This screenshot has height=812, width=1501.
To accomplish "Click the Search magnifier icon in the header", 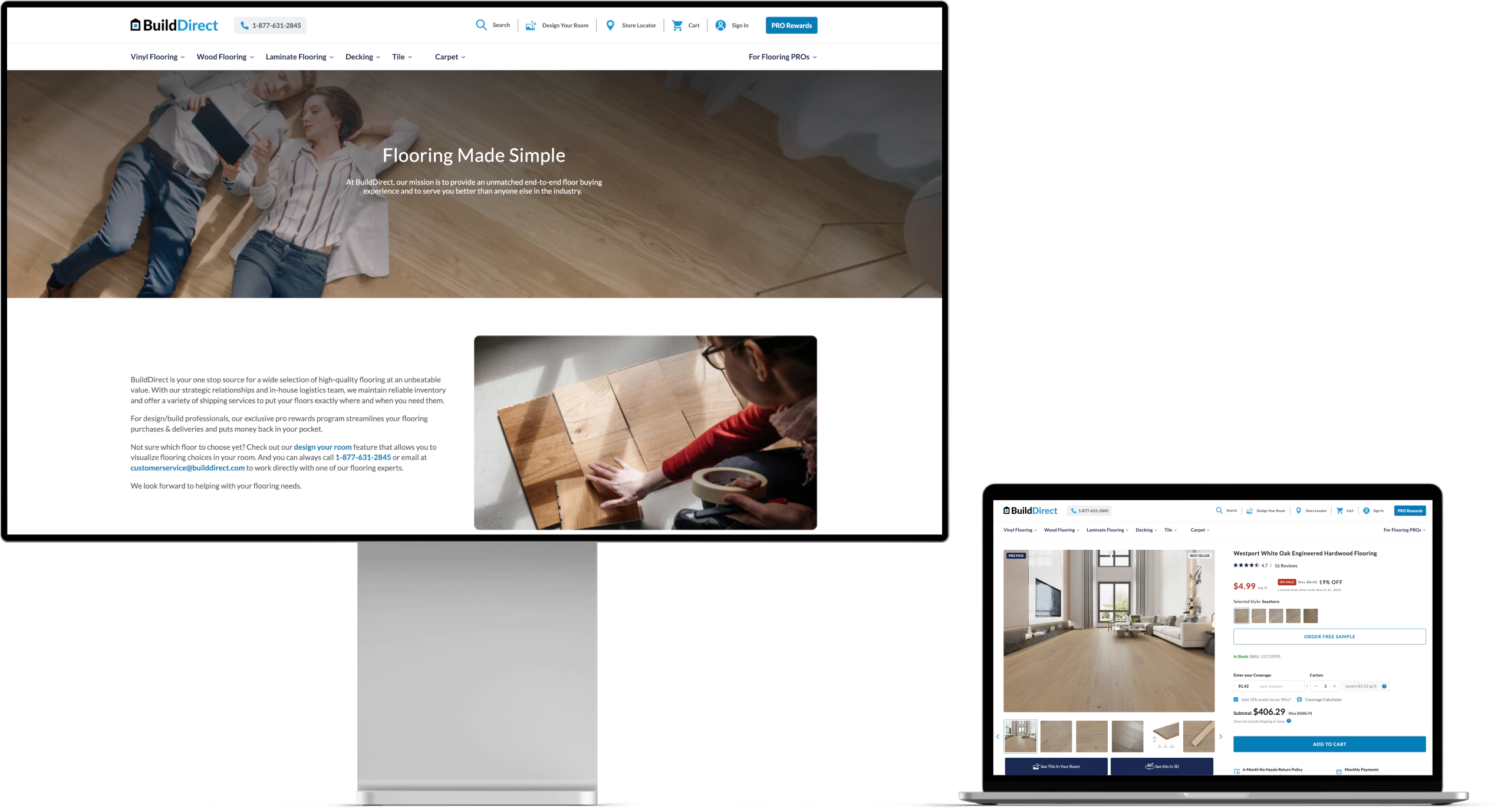I will click(x=482, y=25).
